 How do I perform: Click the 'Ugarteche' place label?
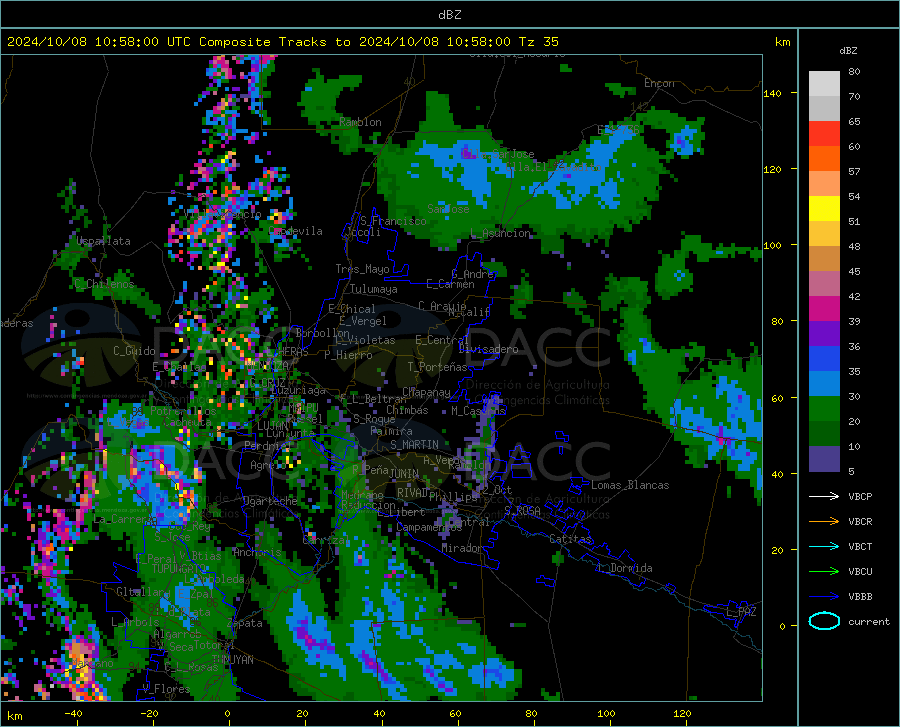click(x=270, y=500)
